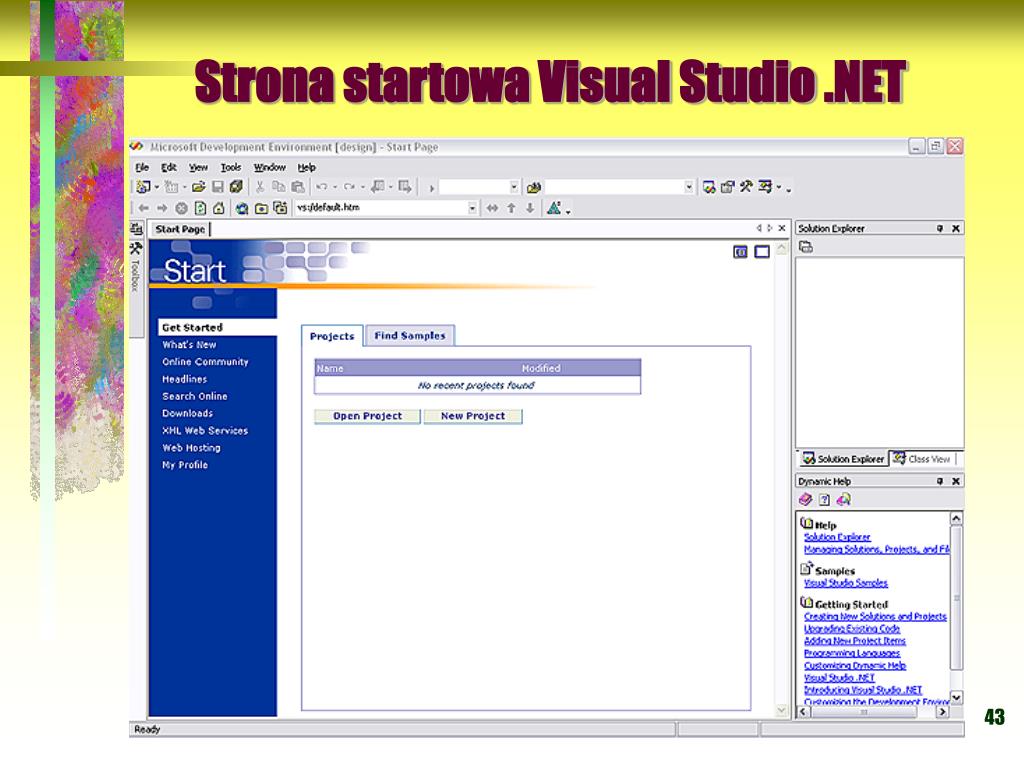Click the Web Back arrow icon
The width and height of the screenshot is (1024, 768).
tap(144, 208)
